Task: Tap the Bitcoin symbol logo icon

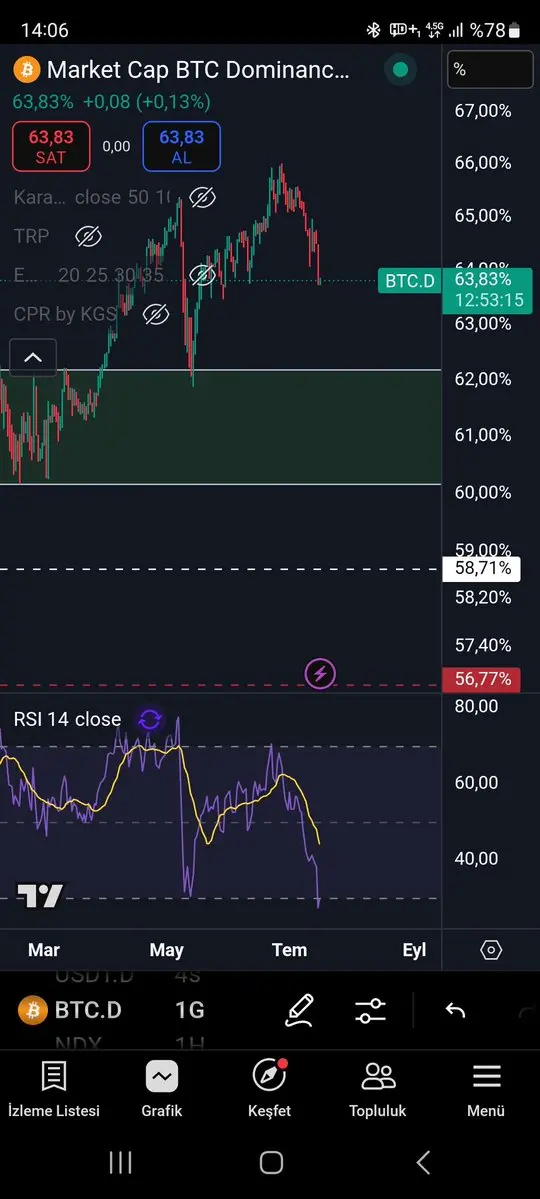Action: tap(26, 70)
